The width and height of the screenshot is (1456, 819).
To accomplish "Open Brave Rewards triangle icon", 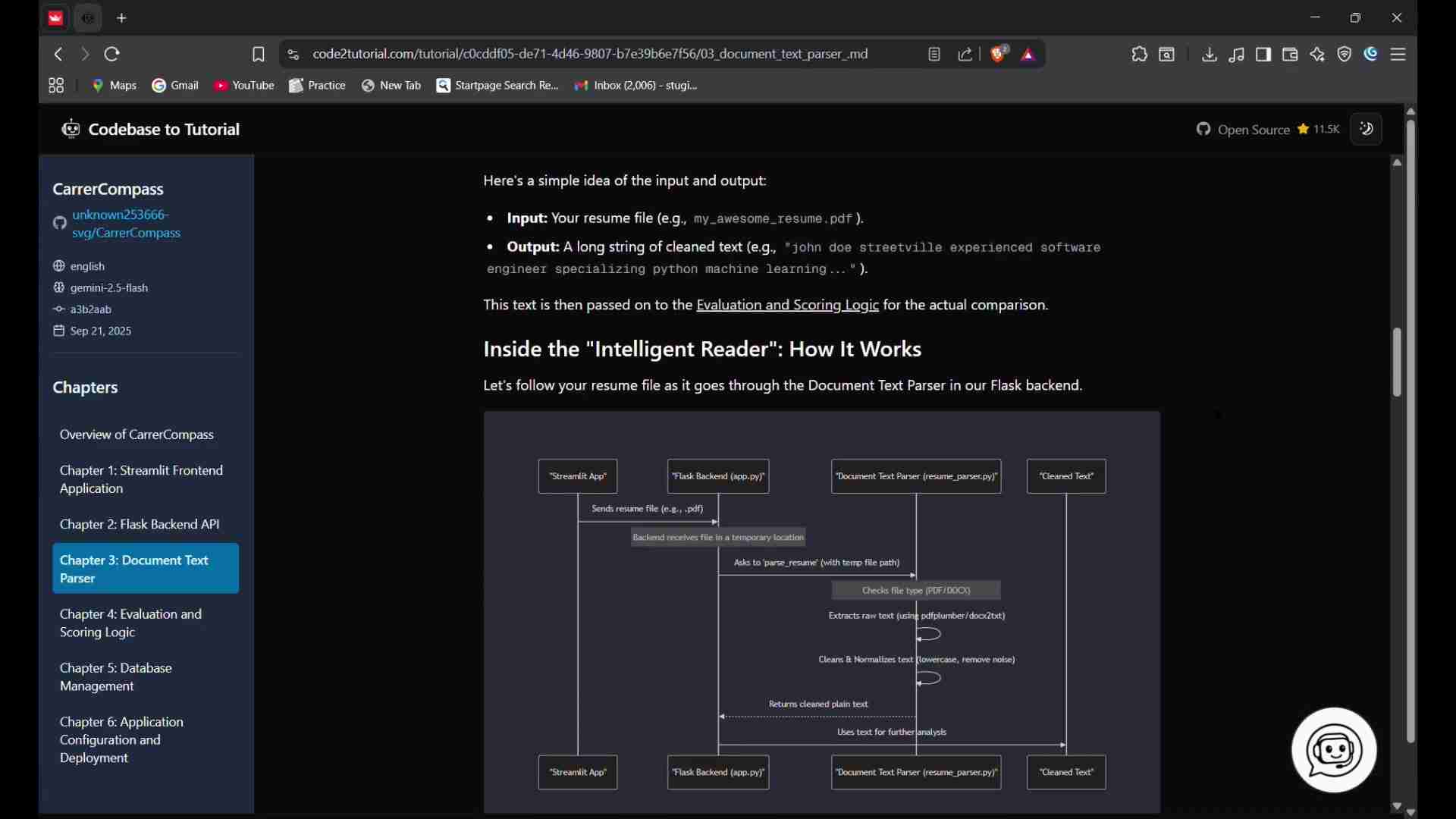I will pos(1030,55).
